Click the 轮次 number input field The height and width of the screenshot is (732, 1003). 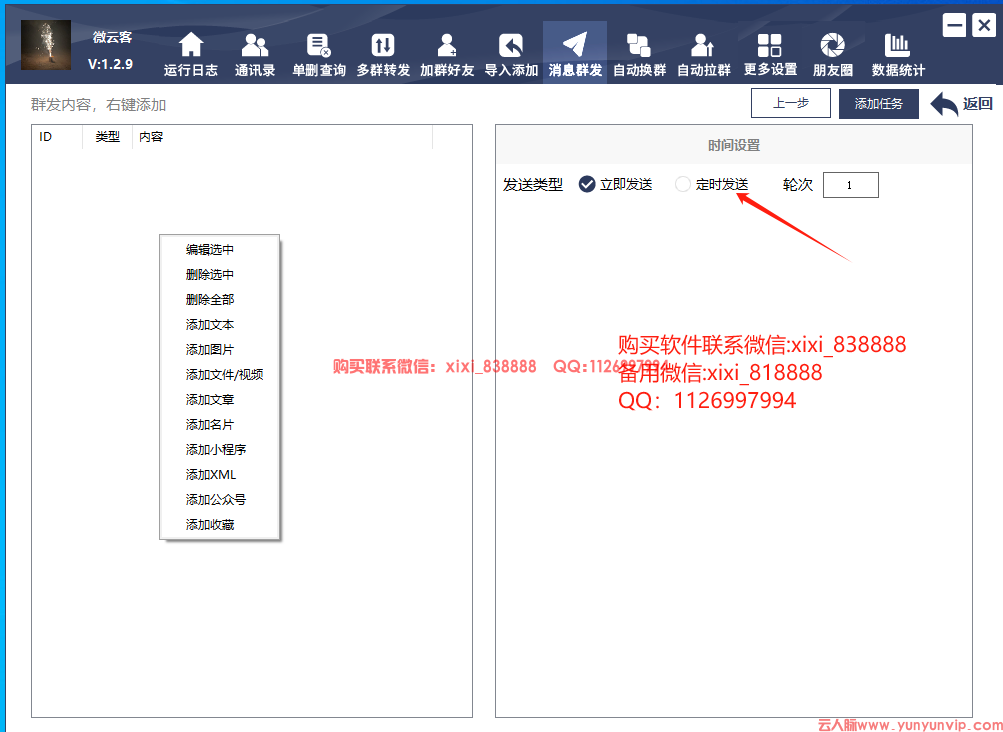pos(850,185)
